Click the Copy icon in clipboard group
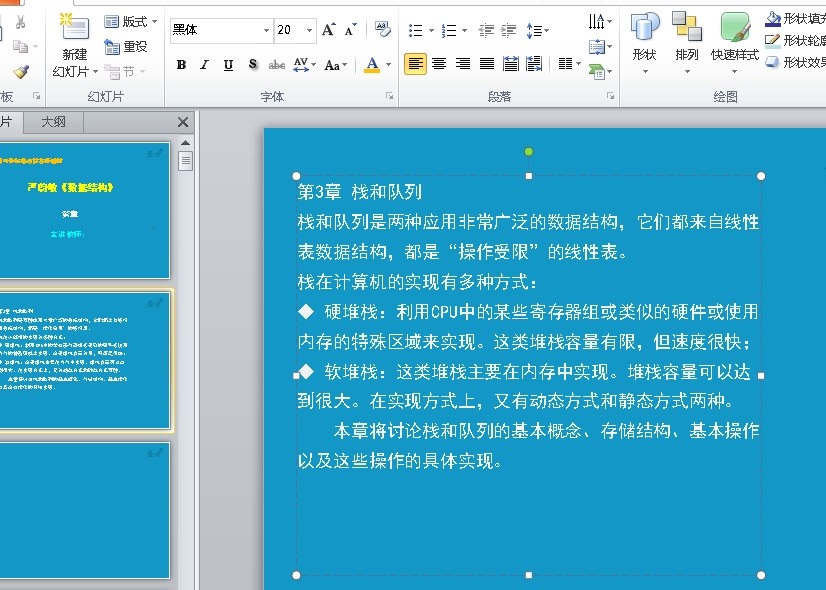Screen dimensions: 826x590 [21, 46]
